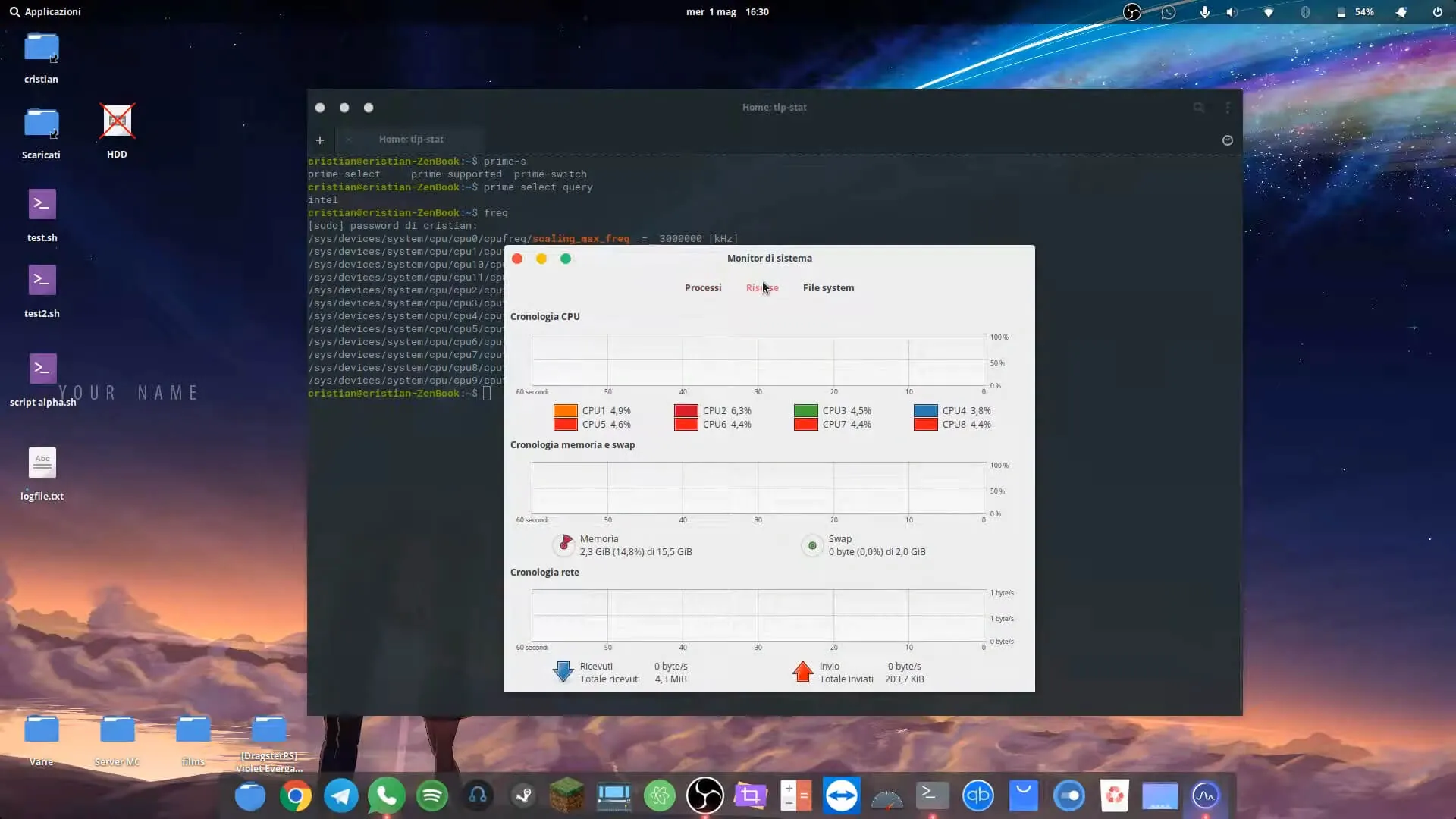Switch to the Processi tab

pyautogui.click(x=702, y=287)
